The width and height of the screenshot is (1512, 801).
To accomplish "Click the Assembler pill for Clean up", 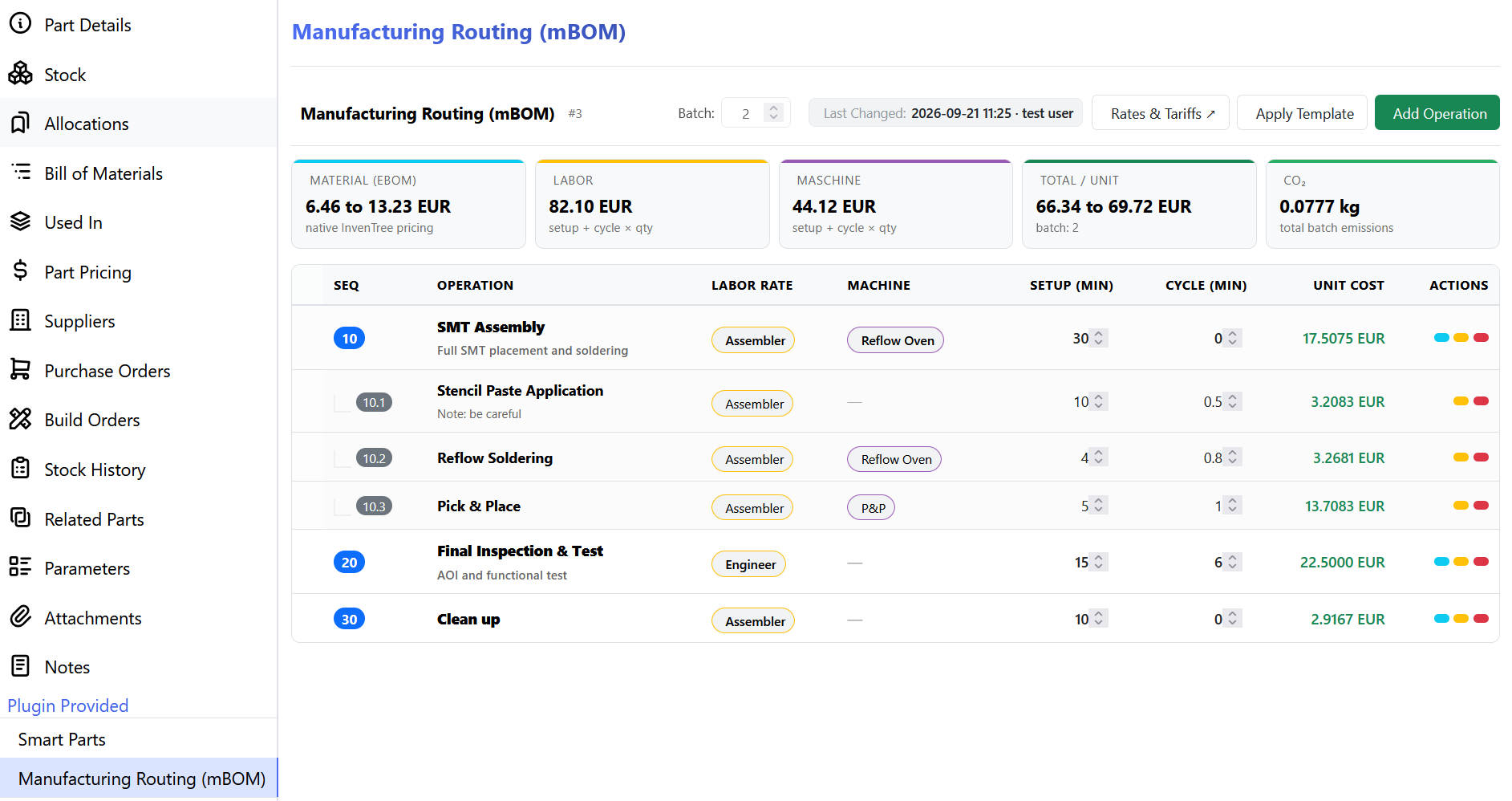I will [754, 621].
